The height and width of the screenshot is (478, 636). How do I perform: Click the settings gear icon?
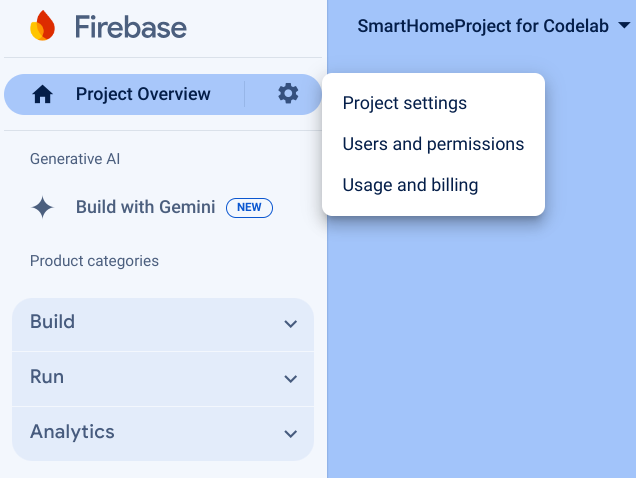click(288, 94)
